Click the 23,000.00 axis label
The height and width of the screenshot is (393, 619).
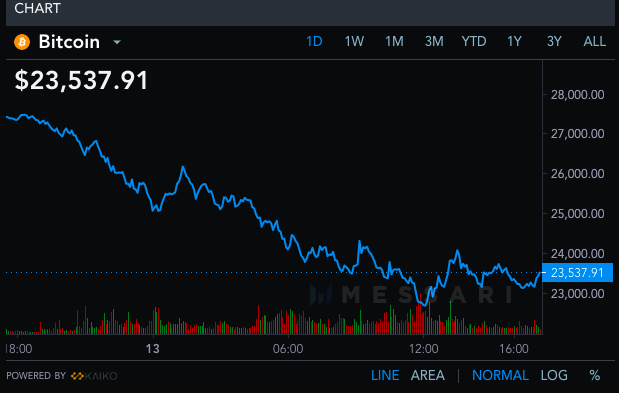click(x=577, y=294)
